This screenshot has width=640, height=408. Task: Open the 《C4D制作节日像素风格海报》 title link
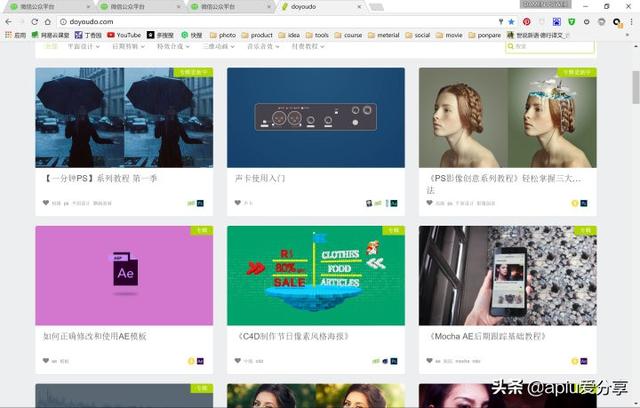[293, 337]
